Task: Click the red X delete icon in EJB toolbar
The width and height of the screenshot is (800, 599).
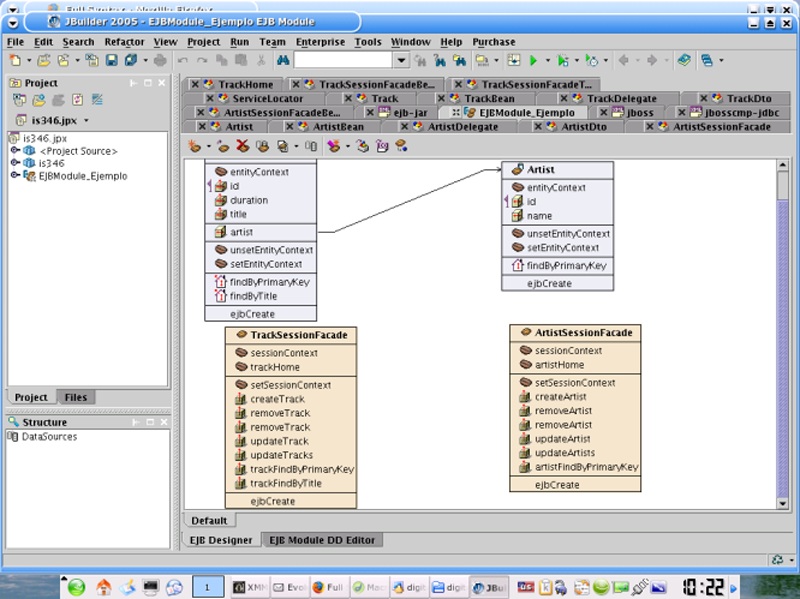Action: (x=242, y=146)
